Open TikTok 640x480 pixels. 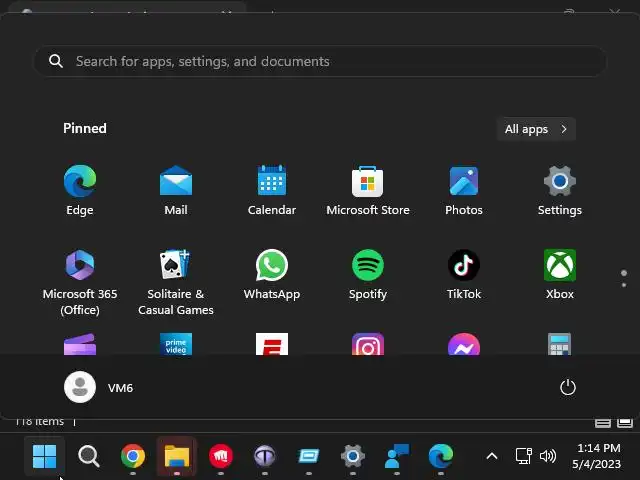click(x=464, y=275)
